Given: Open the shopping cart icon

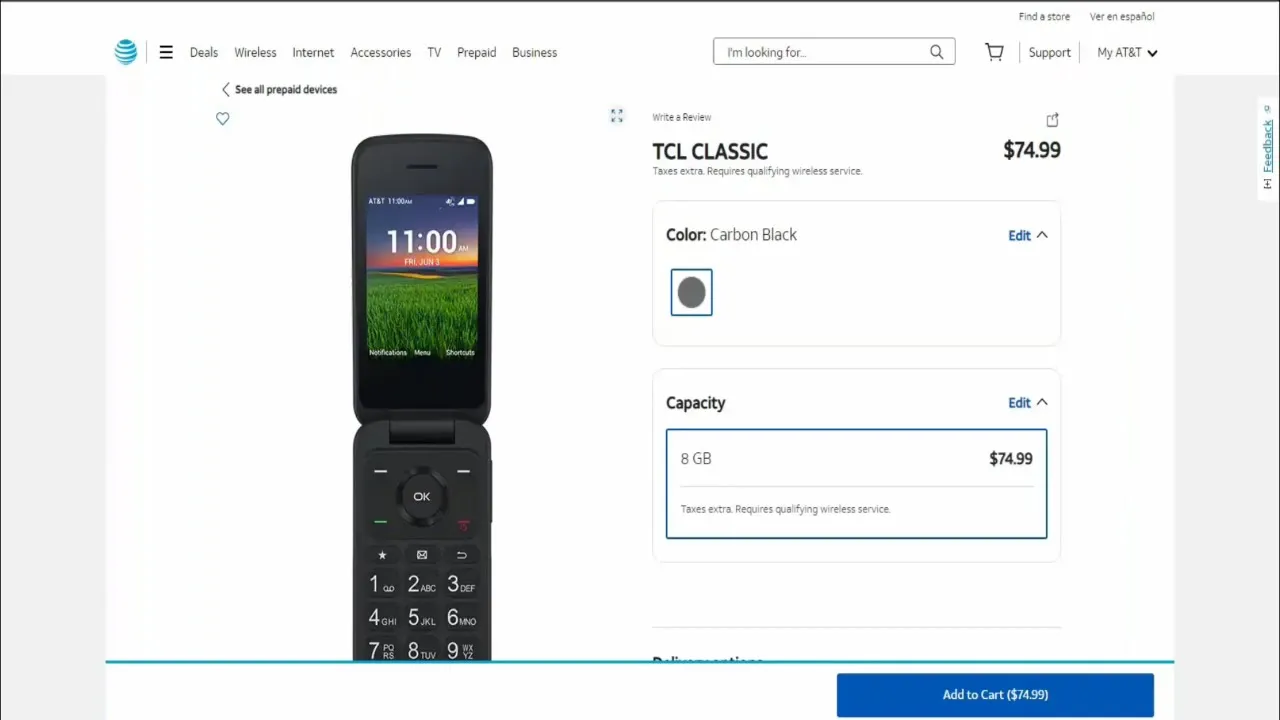Looking at the screenshot, I should tap(994, 52).
